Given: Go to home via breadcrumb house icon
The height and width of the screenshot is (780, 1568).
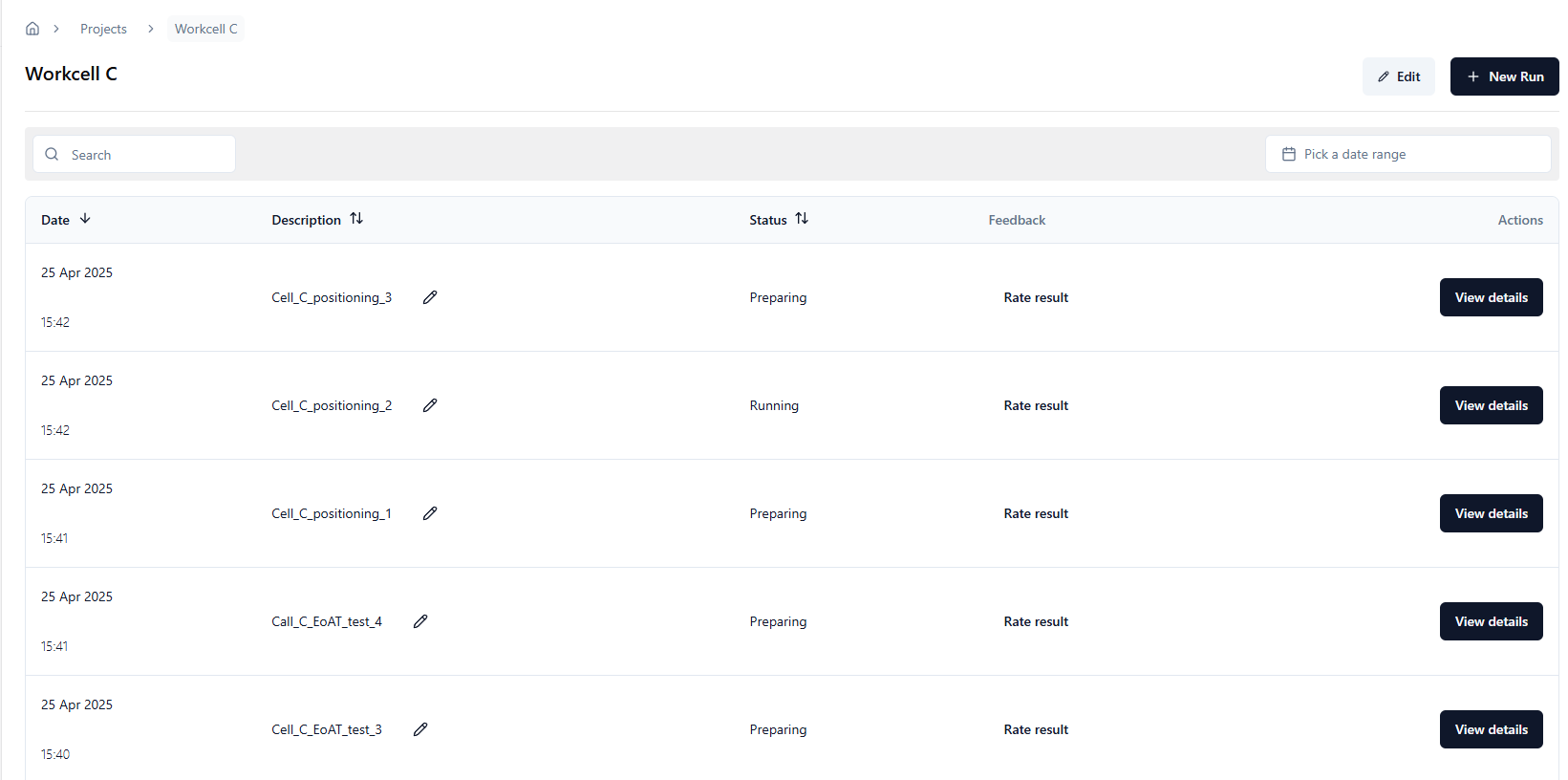Looking at the screenshot, I should tap(32, 29).
